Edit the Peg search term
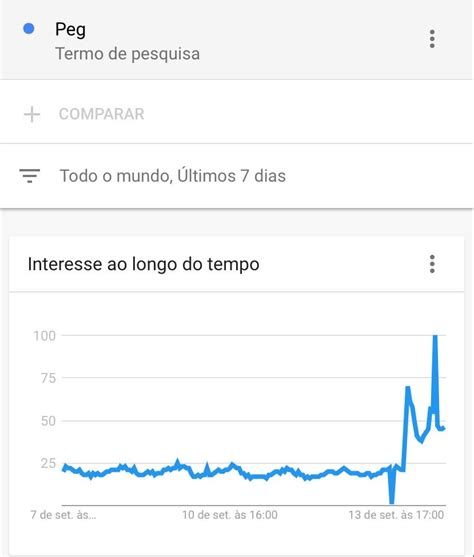This screenshot has width=474, height=557. pos(70,29)
